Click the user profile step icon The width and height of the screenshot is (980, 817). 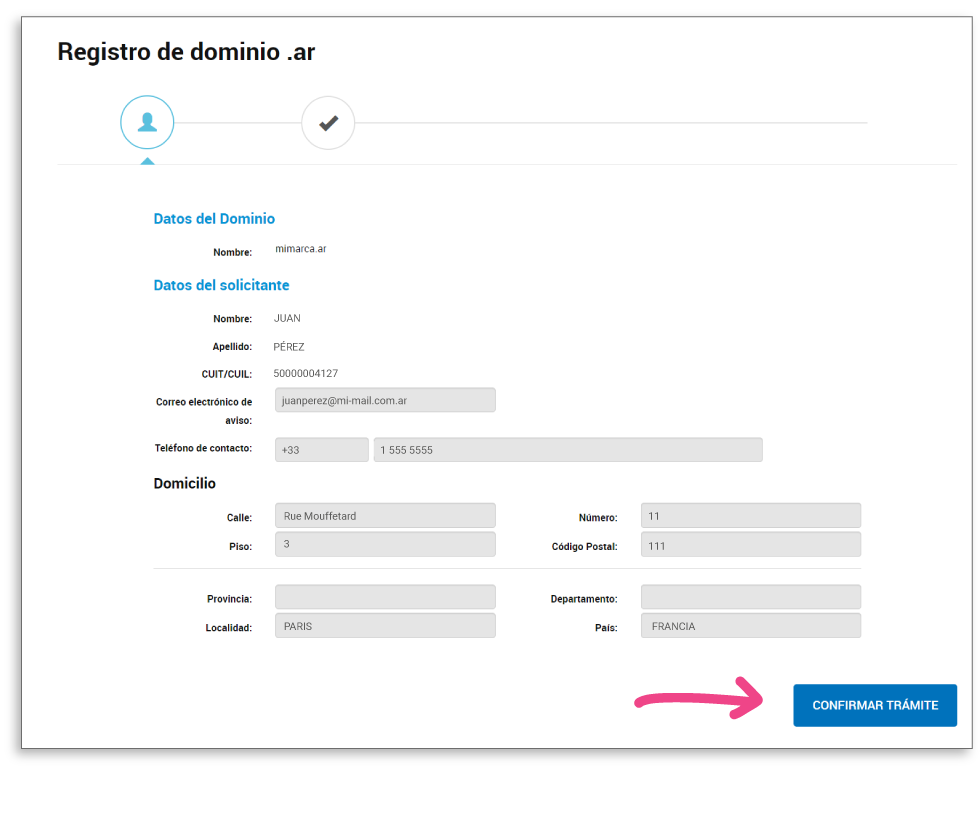(147, 123)
